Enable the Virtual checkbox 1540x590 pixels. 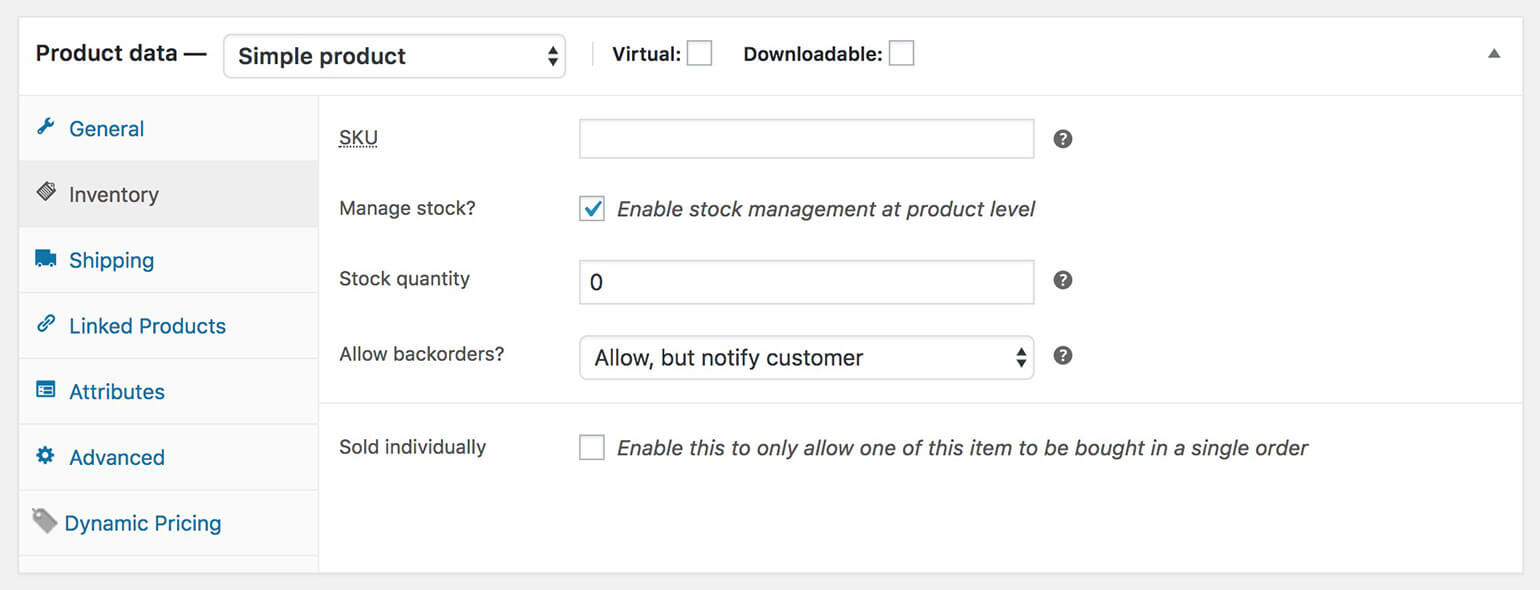699,53
